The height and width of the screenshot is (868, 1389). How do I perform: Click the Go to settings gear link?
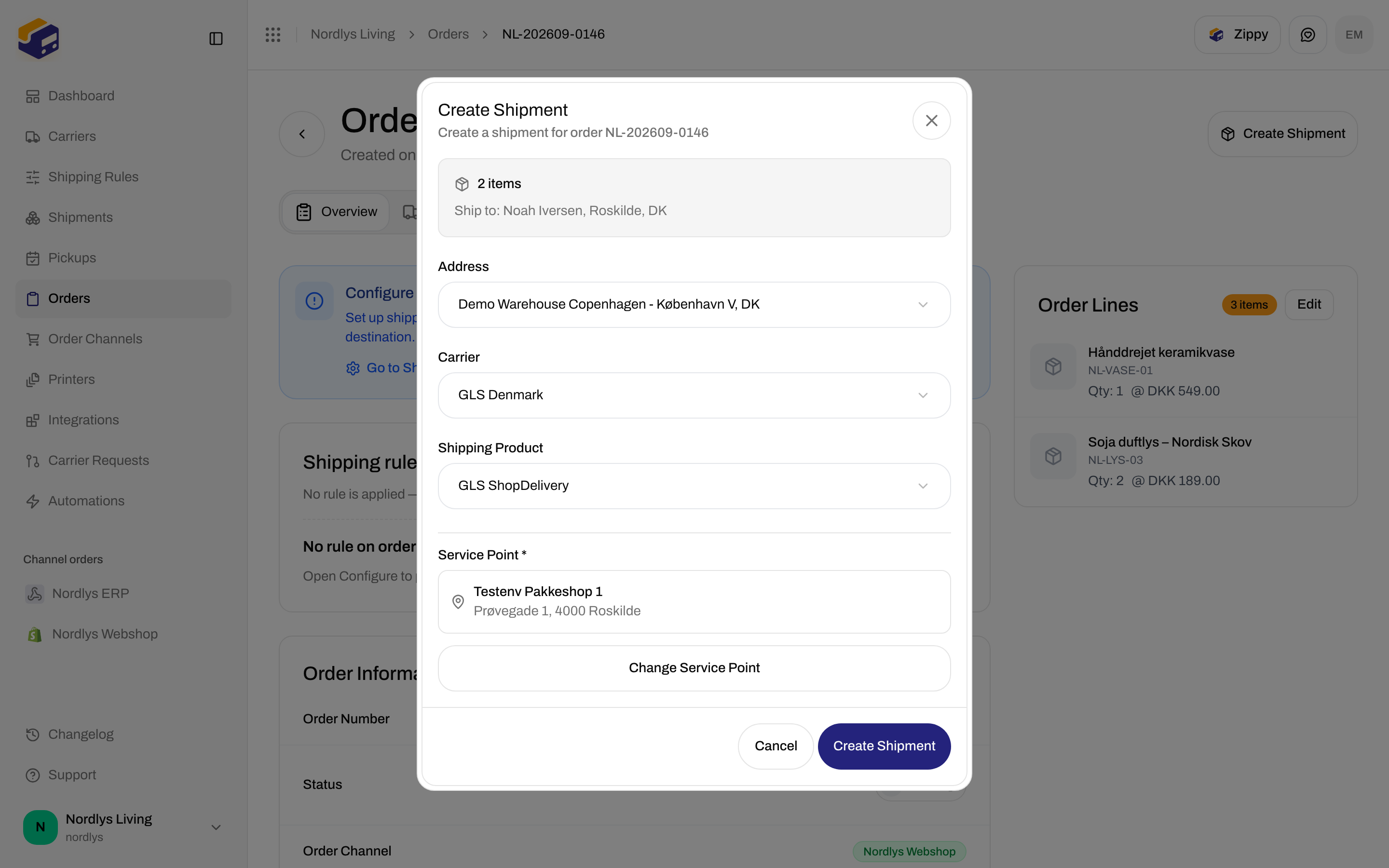click(x=381, y=368)
